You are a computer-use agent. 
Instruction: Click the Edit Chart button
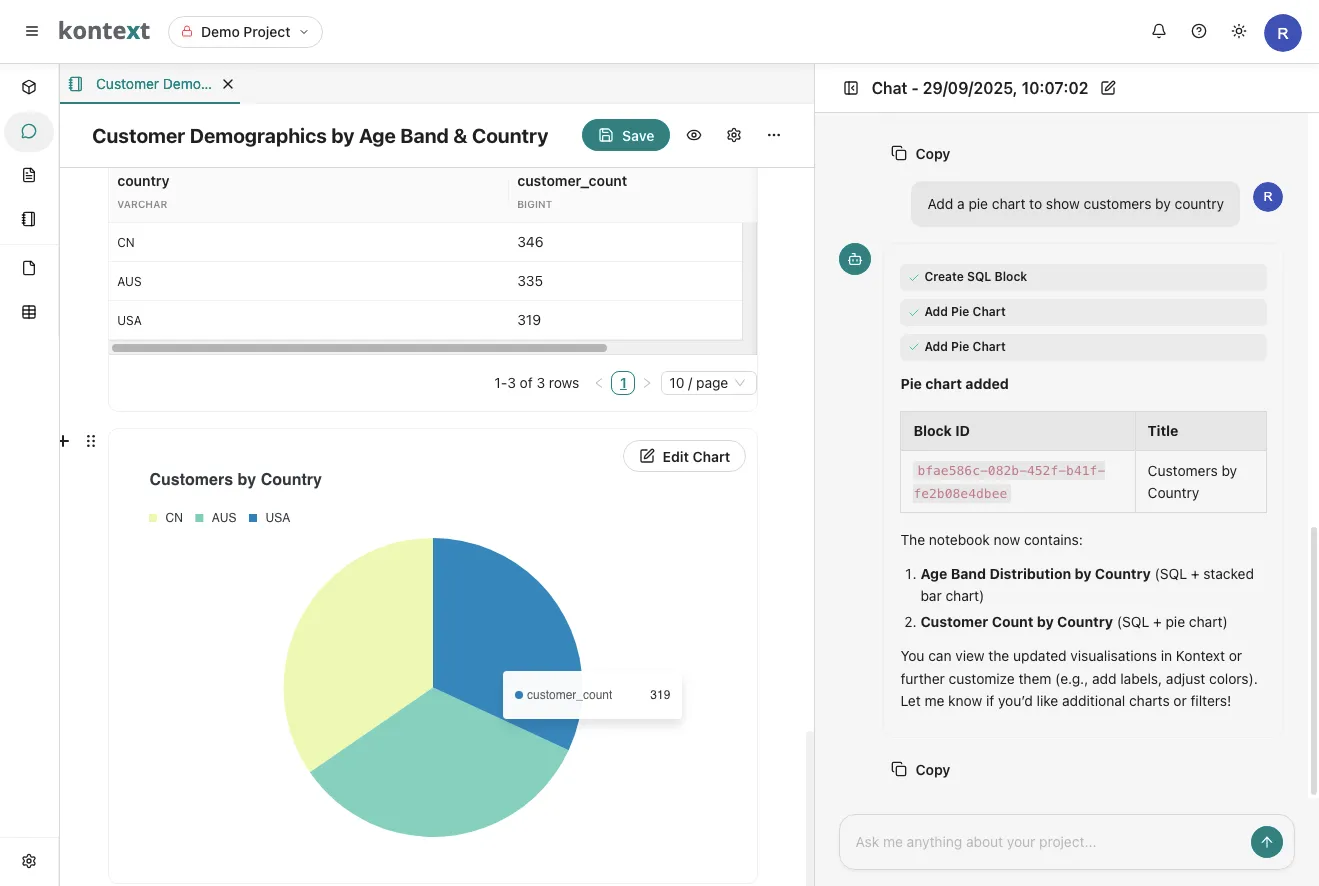point(684,457)
